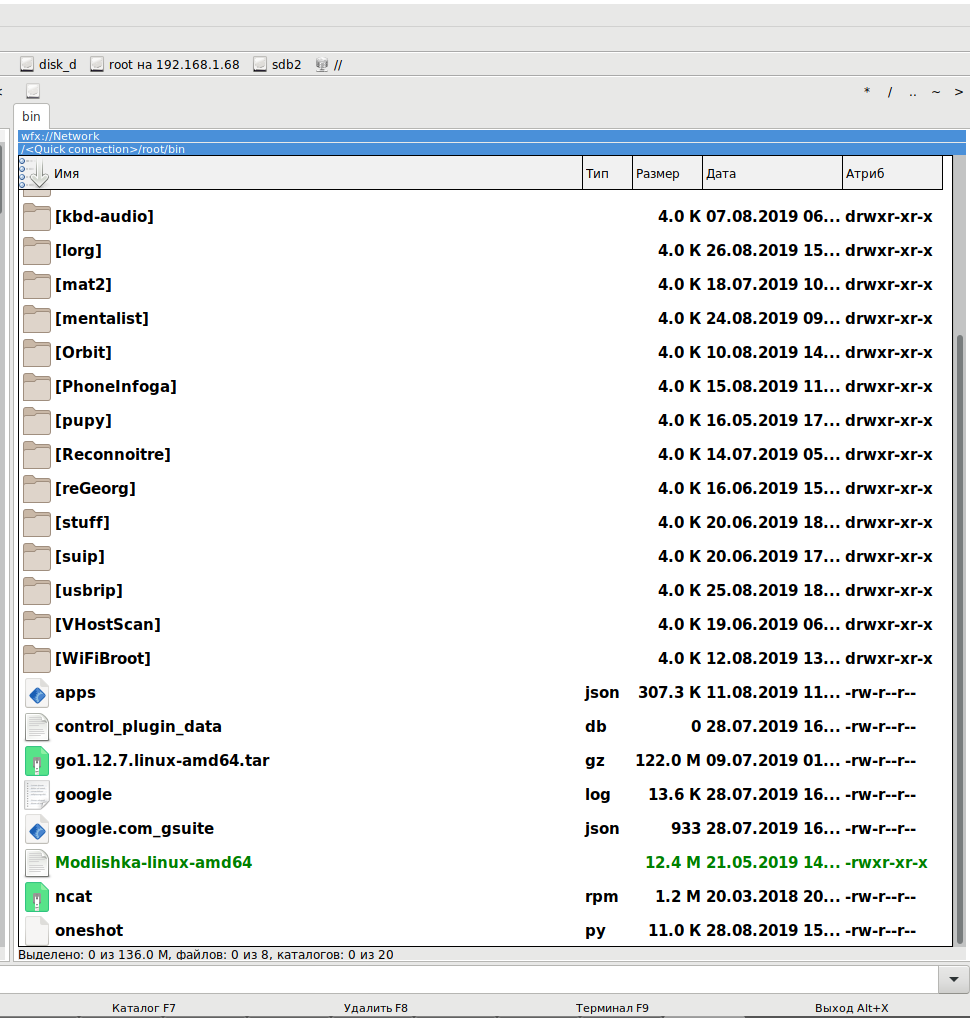Click the PhoneInfoga folder icon

click(37, 387)
